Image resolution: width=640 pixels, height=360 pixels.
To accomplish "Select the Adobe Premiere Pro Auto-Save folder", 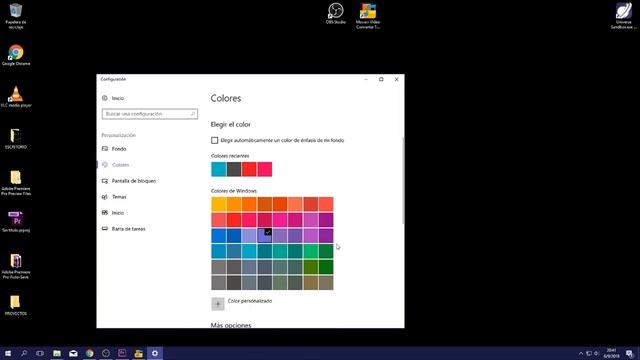I will click(x=16, y=266).
